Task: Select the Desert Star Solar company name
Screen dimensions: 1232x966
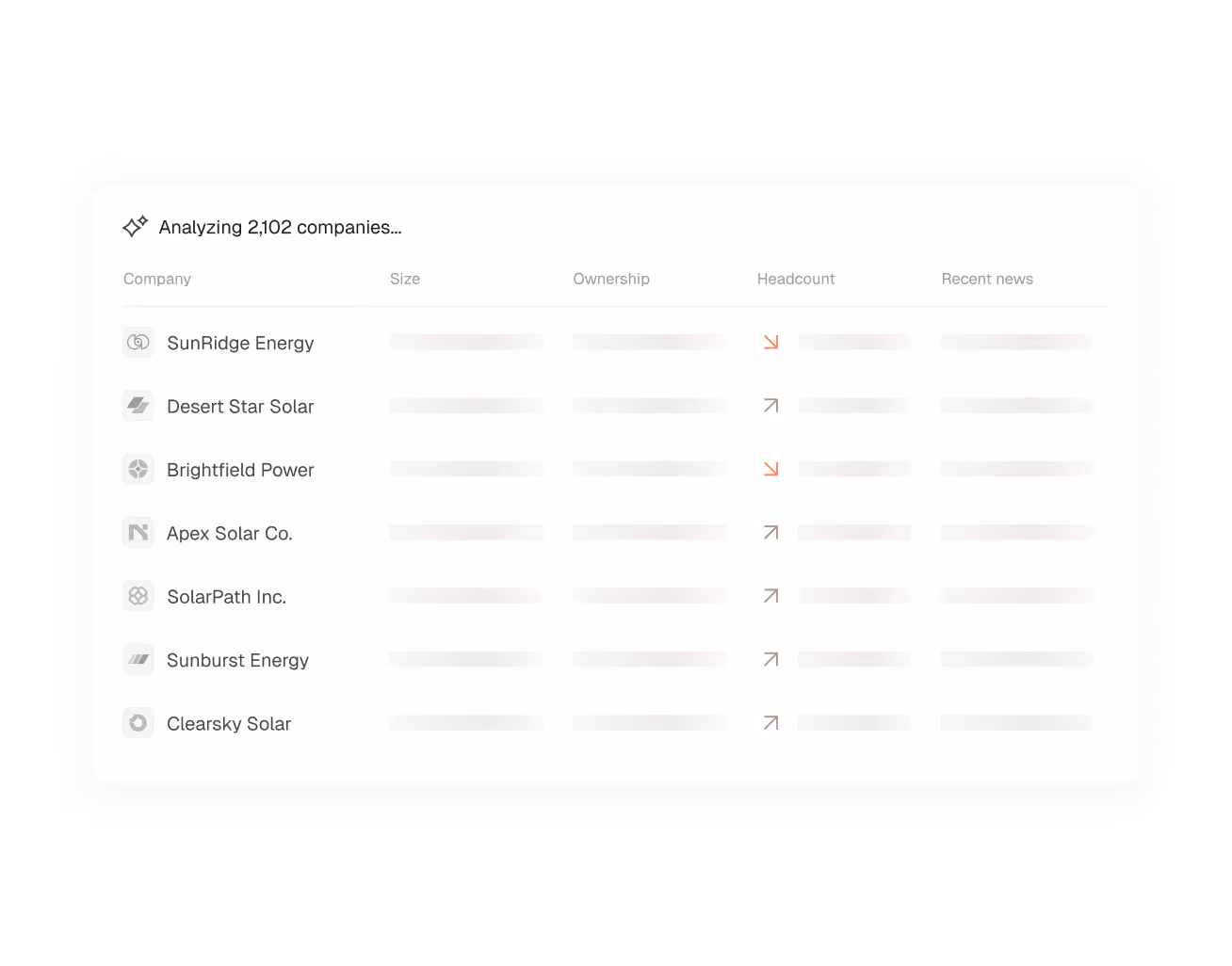Action: (x=240, y=407)
